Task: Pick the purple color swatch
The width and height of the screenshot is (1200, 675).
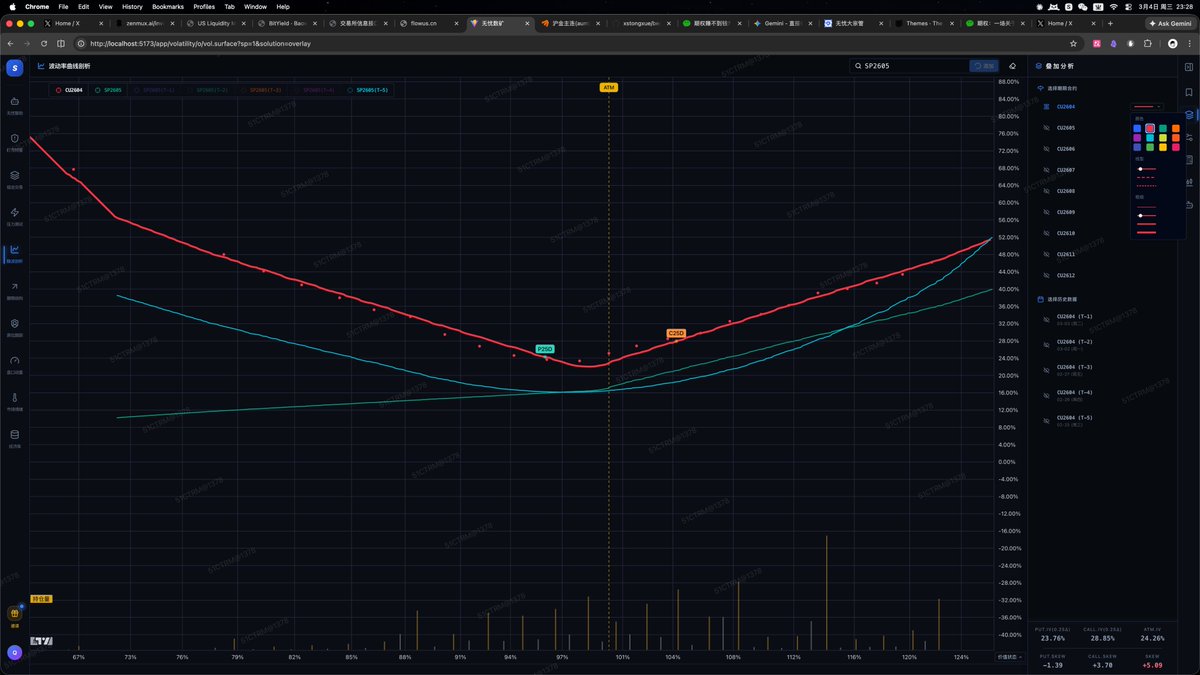Action: [x=1137, y=138]
